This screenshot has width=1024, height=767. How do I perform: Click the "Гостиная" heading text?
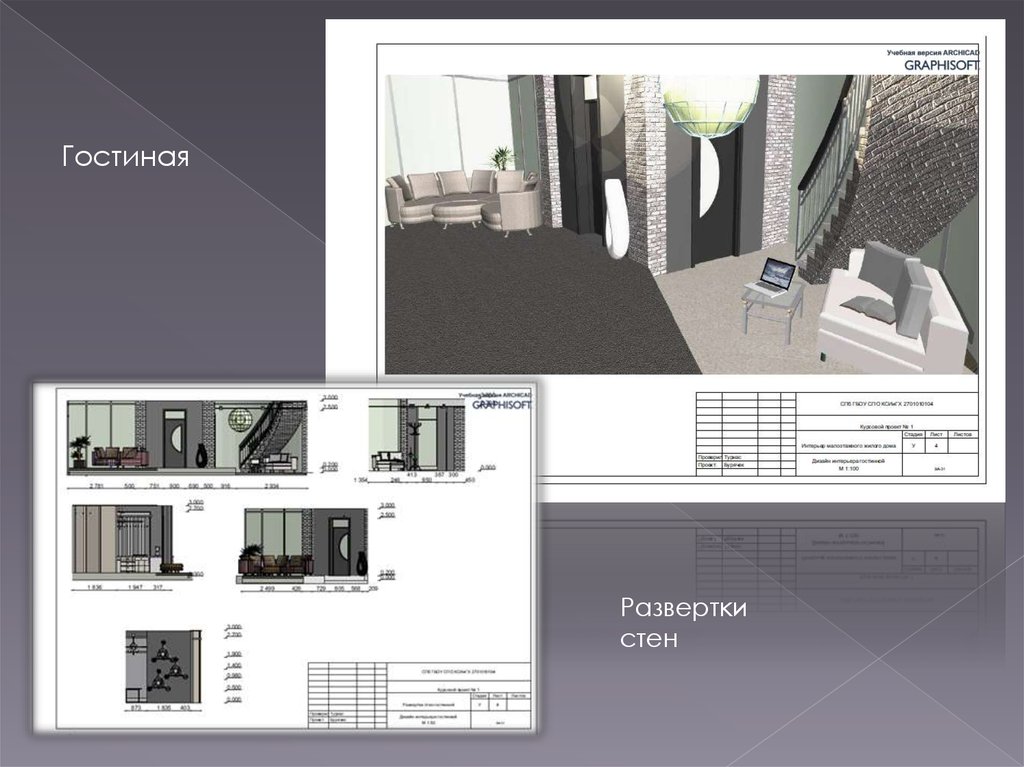(x=126, y=157)
